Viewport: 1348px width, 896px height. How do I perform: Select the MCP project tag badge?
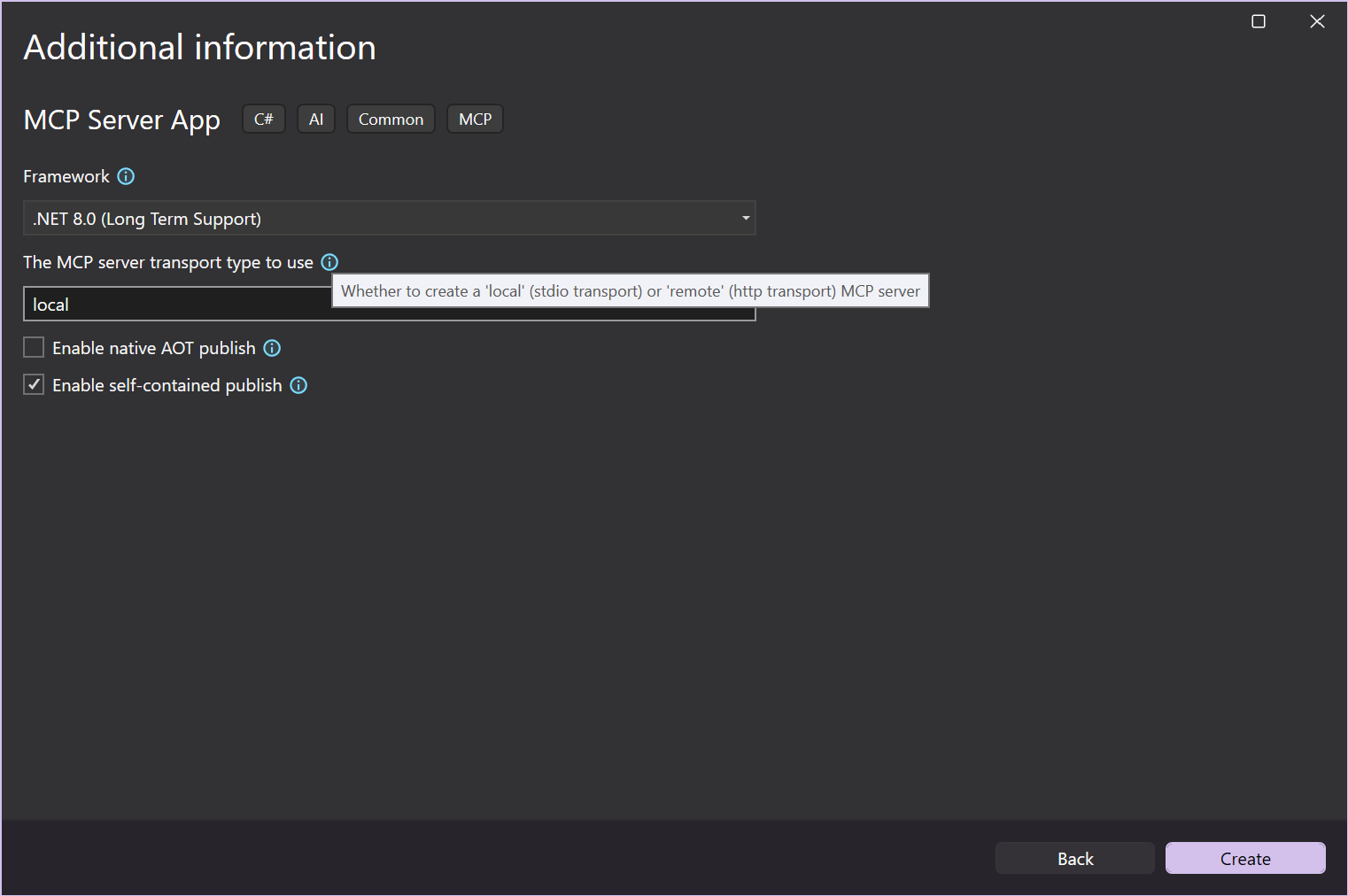click(475, 119)
